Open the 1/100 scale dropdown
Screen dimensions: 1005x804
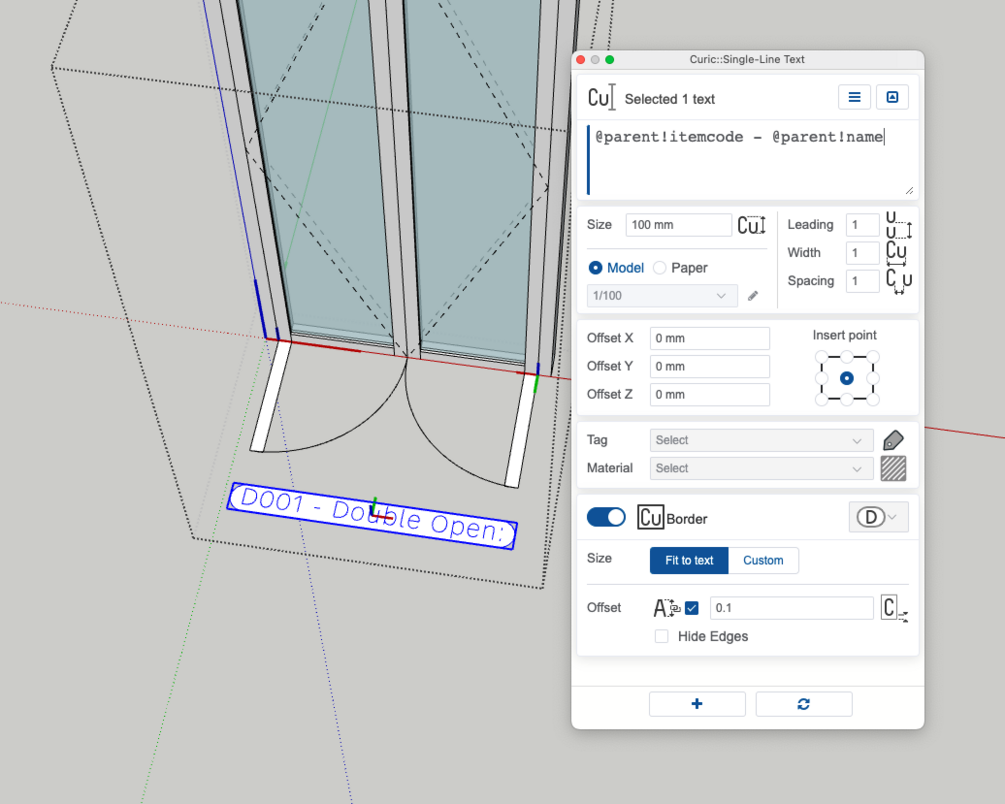click(662, 296)
